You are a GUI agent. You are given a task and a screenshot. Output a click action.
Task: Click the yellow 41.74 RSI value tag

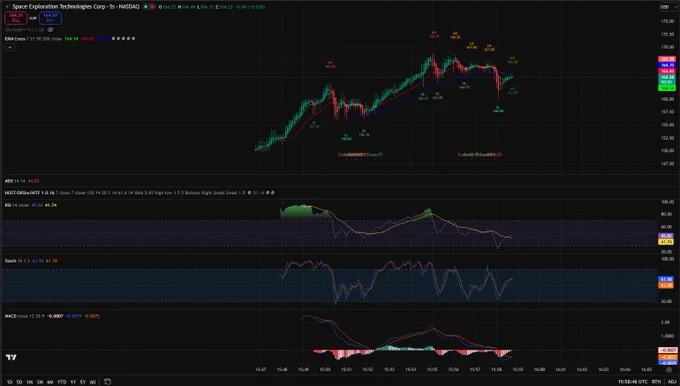point(666,242)
